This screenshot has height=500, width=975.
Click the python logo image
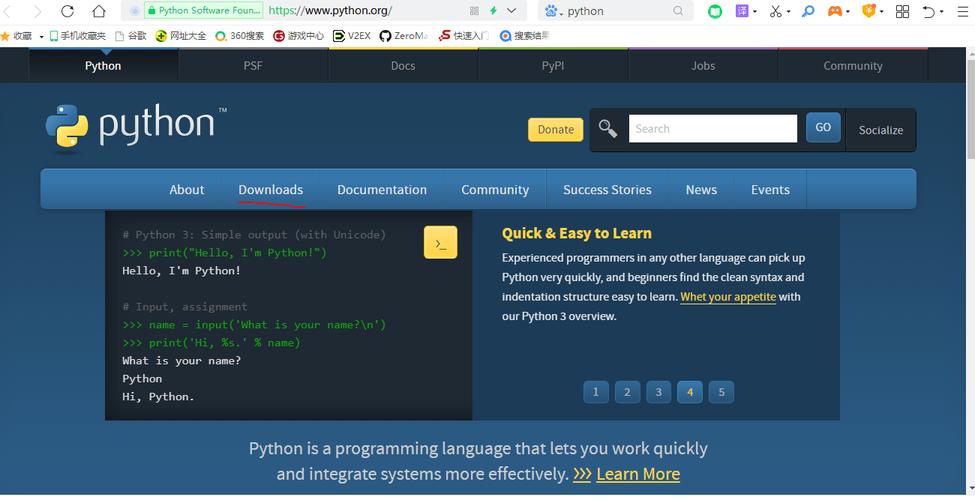(x=136, y=126)
